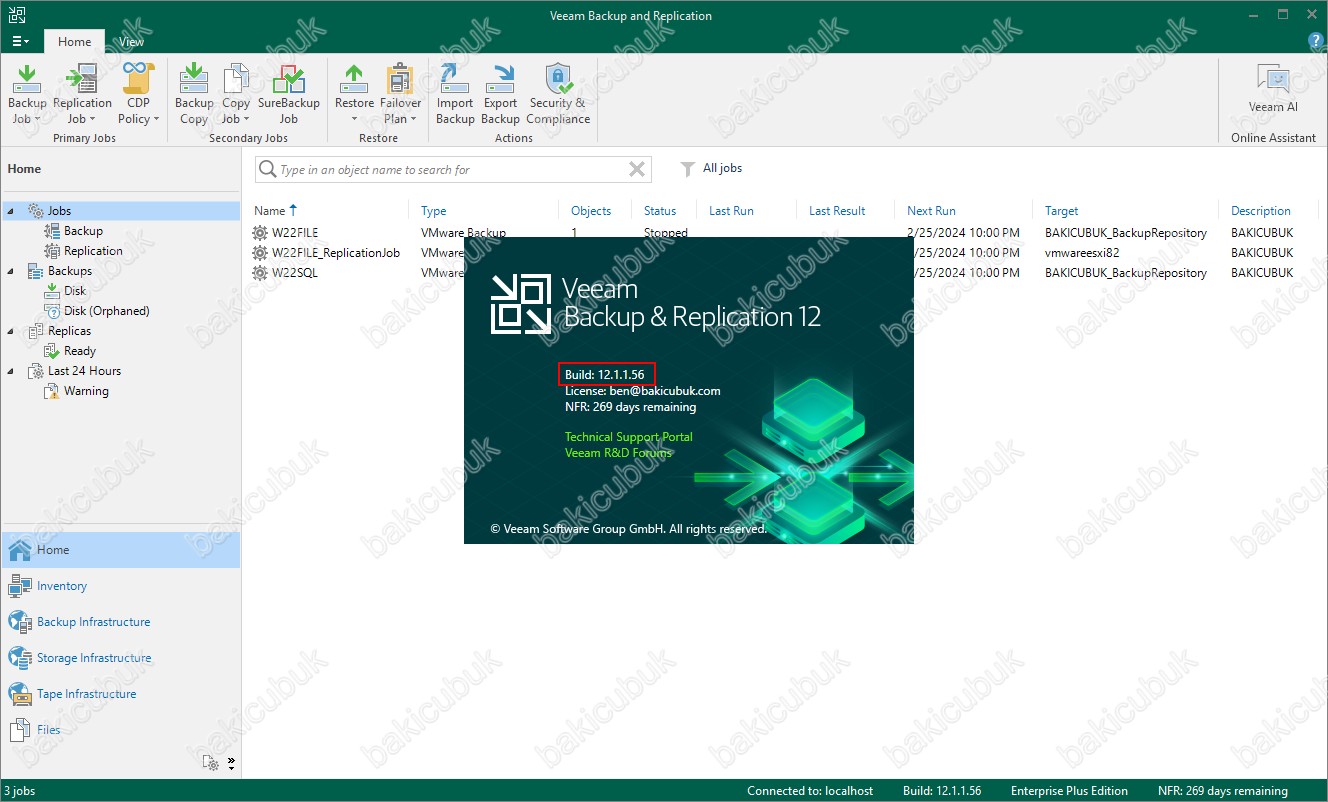This screenshot has width=1328, height=802.
Task: Open the Replication Job ribbon button
Action: pyautogui.click(x=82, y=92)
